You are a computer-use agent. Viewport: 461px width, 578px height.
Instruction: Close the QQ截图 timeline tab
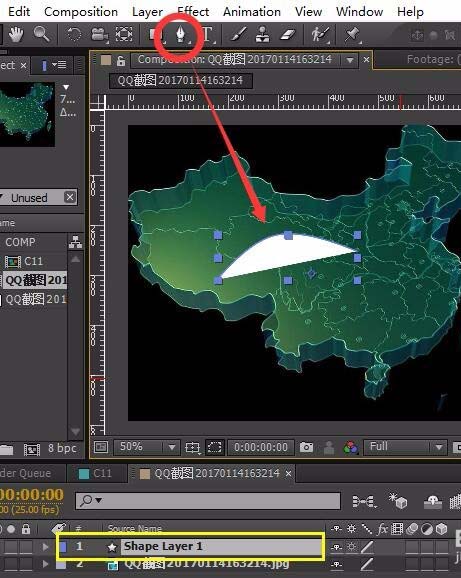(x=288, y=473)
